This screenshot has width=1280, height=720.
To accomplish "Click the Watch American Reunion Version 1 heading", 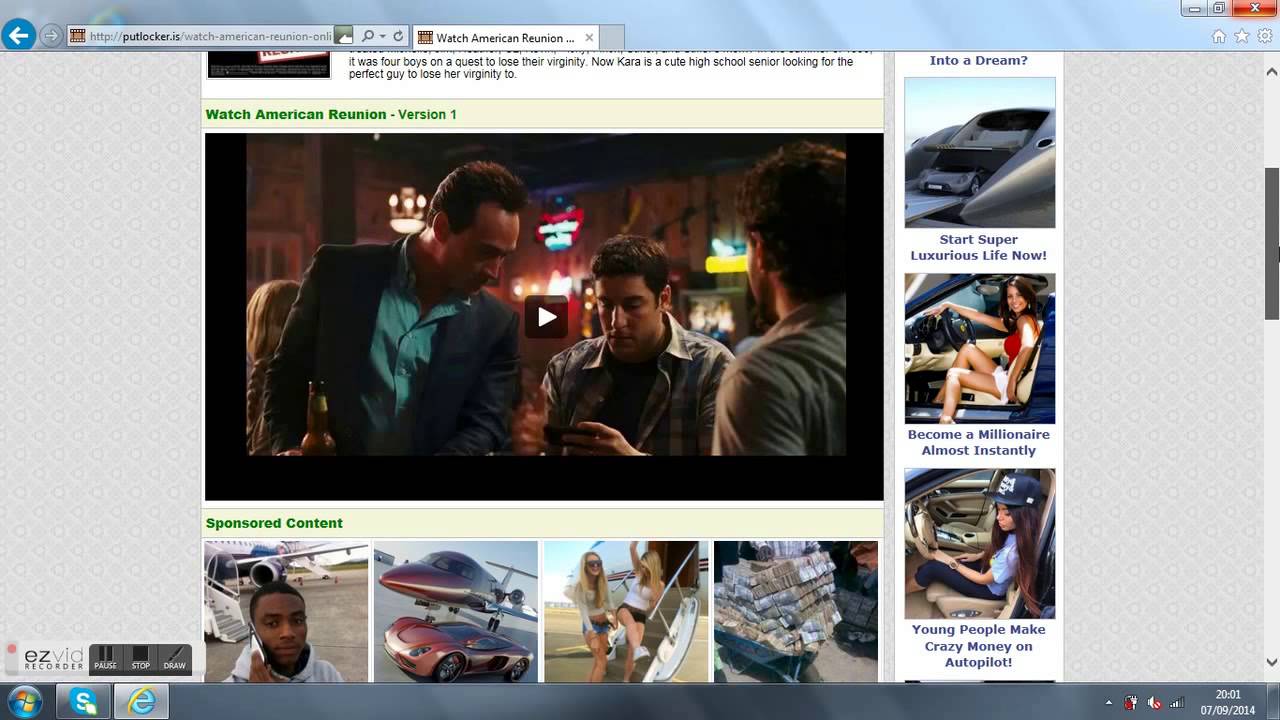I will [x=331, y=114].
